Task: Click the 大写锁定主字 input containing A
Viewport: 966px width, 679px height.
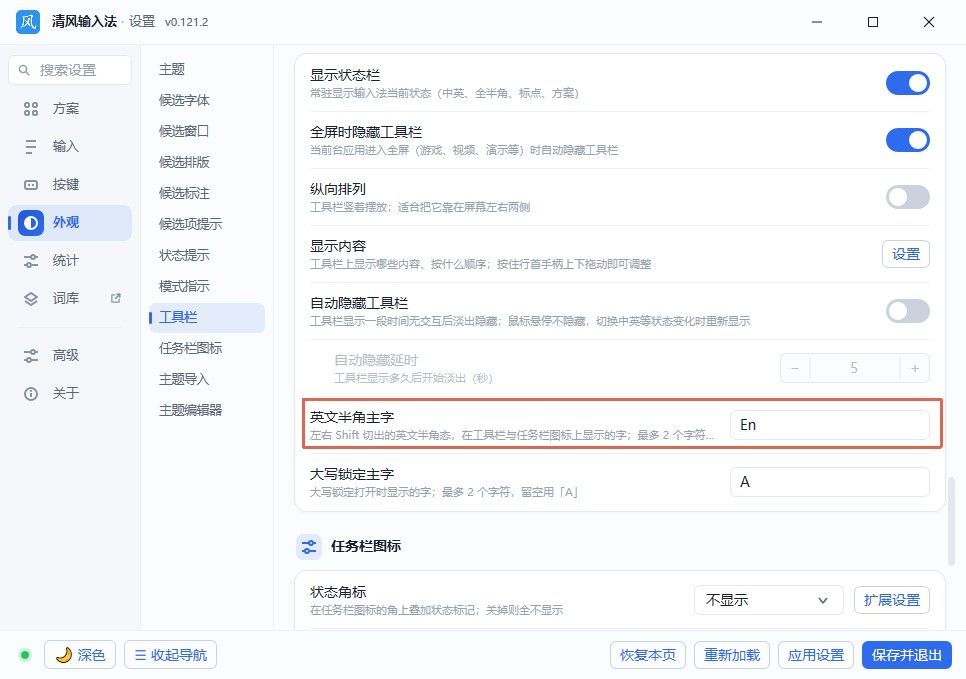Action: coord(830,482)
